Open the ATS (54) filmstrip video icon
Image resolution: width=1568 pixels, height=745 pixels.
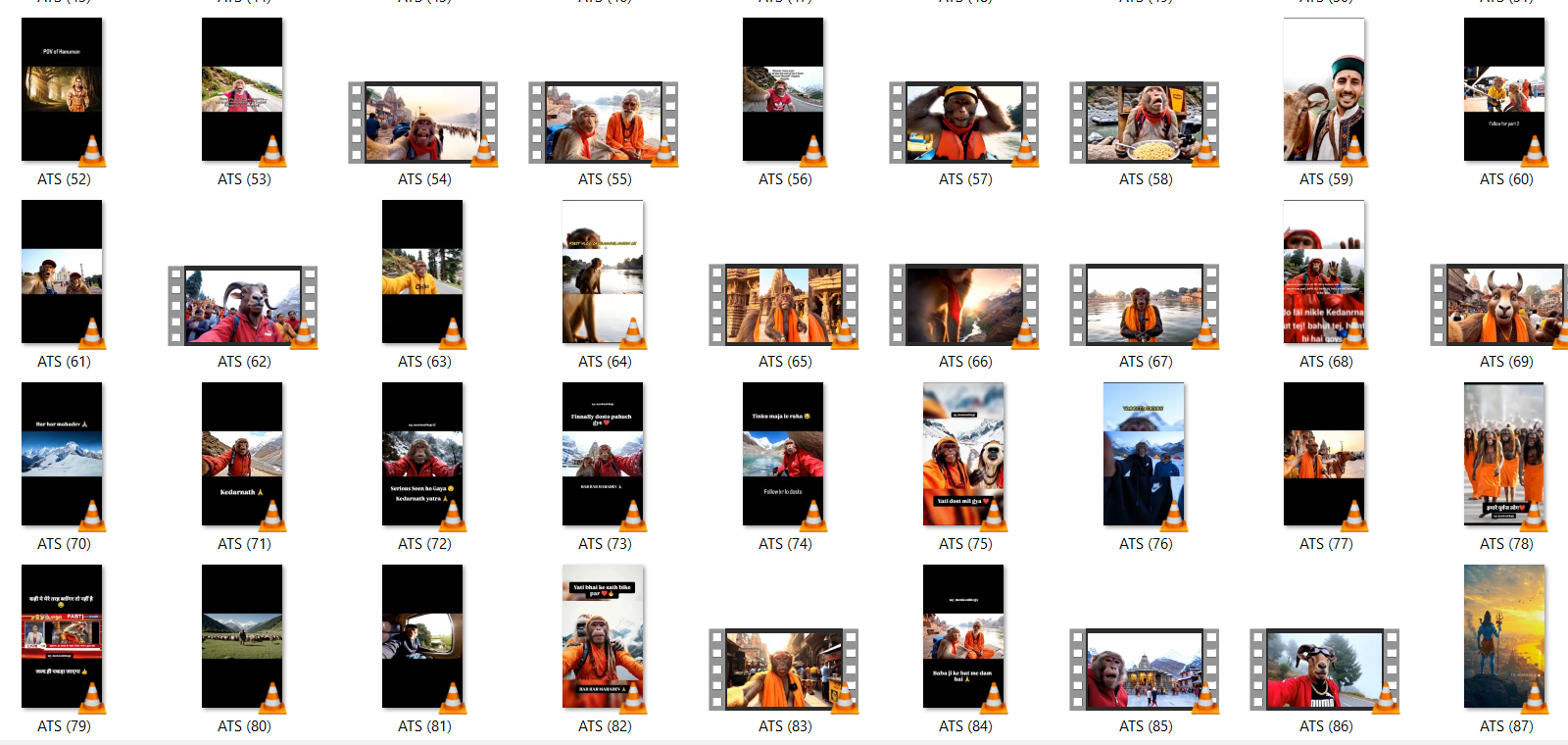(x=423, y=123)
